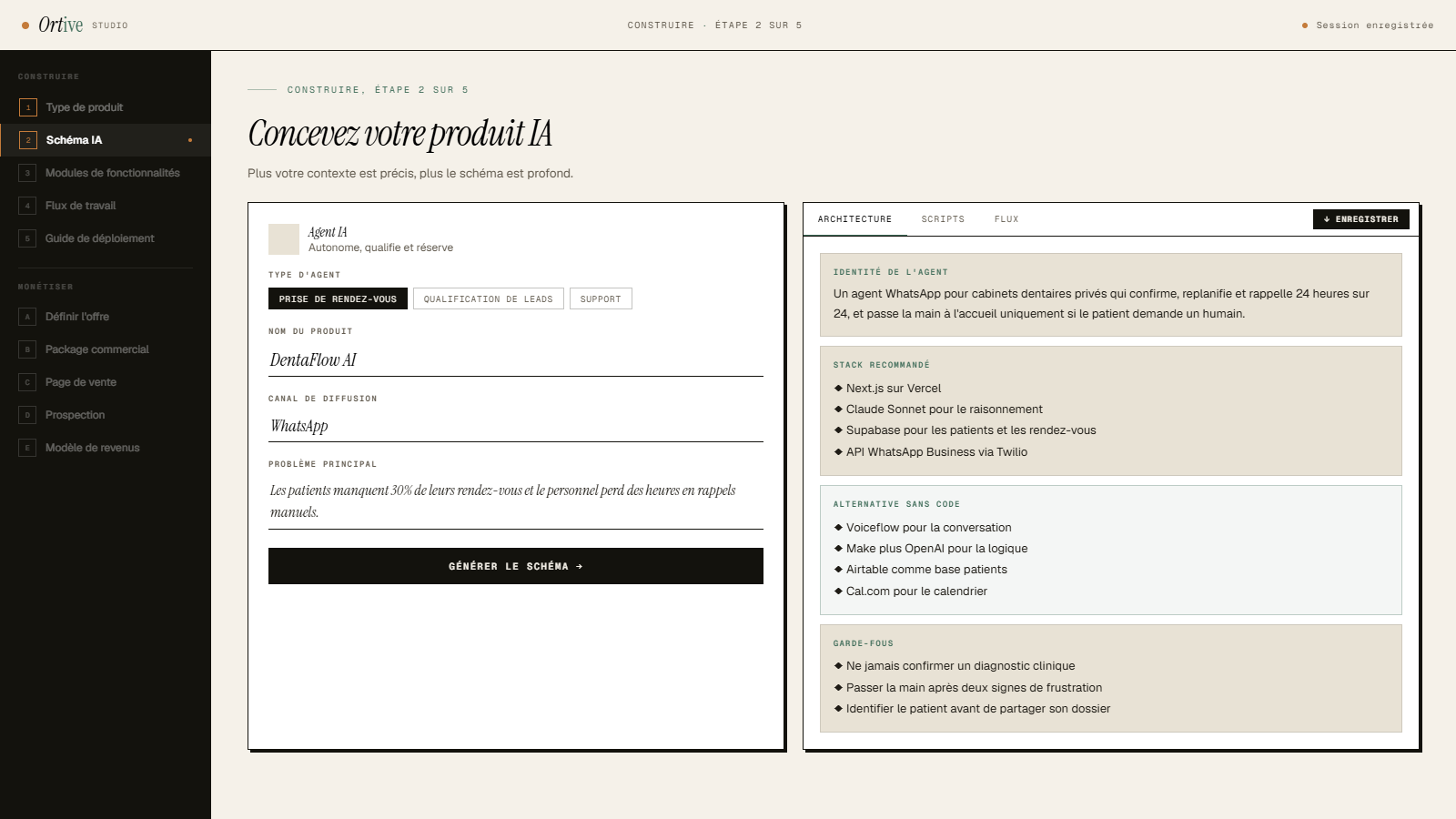This screenshot has width=1456, height=819.
Task: Click the number 4 badge beside Flux de travail
Action: pos(27,206)
